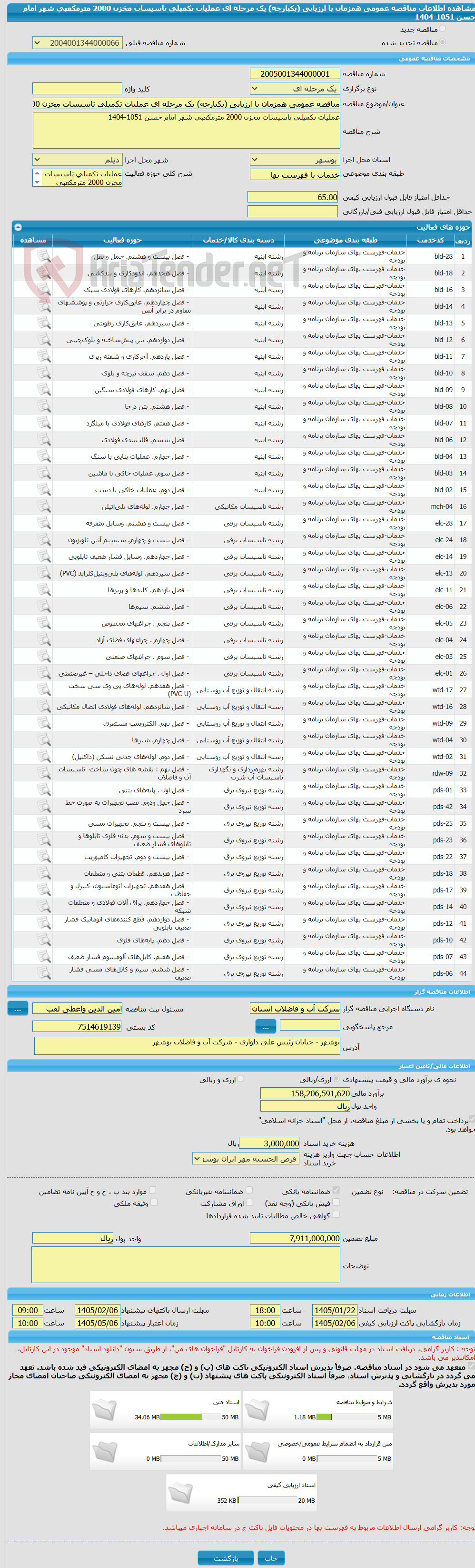
Task: Click the طبقه بندی موضوعی column header
Action: pos(346,241)
